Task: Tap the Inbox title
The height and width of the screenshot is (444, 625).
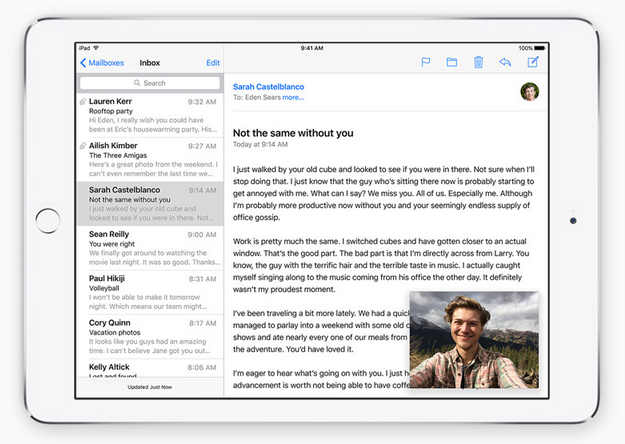Action: click(x=149, y=63)
